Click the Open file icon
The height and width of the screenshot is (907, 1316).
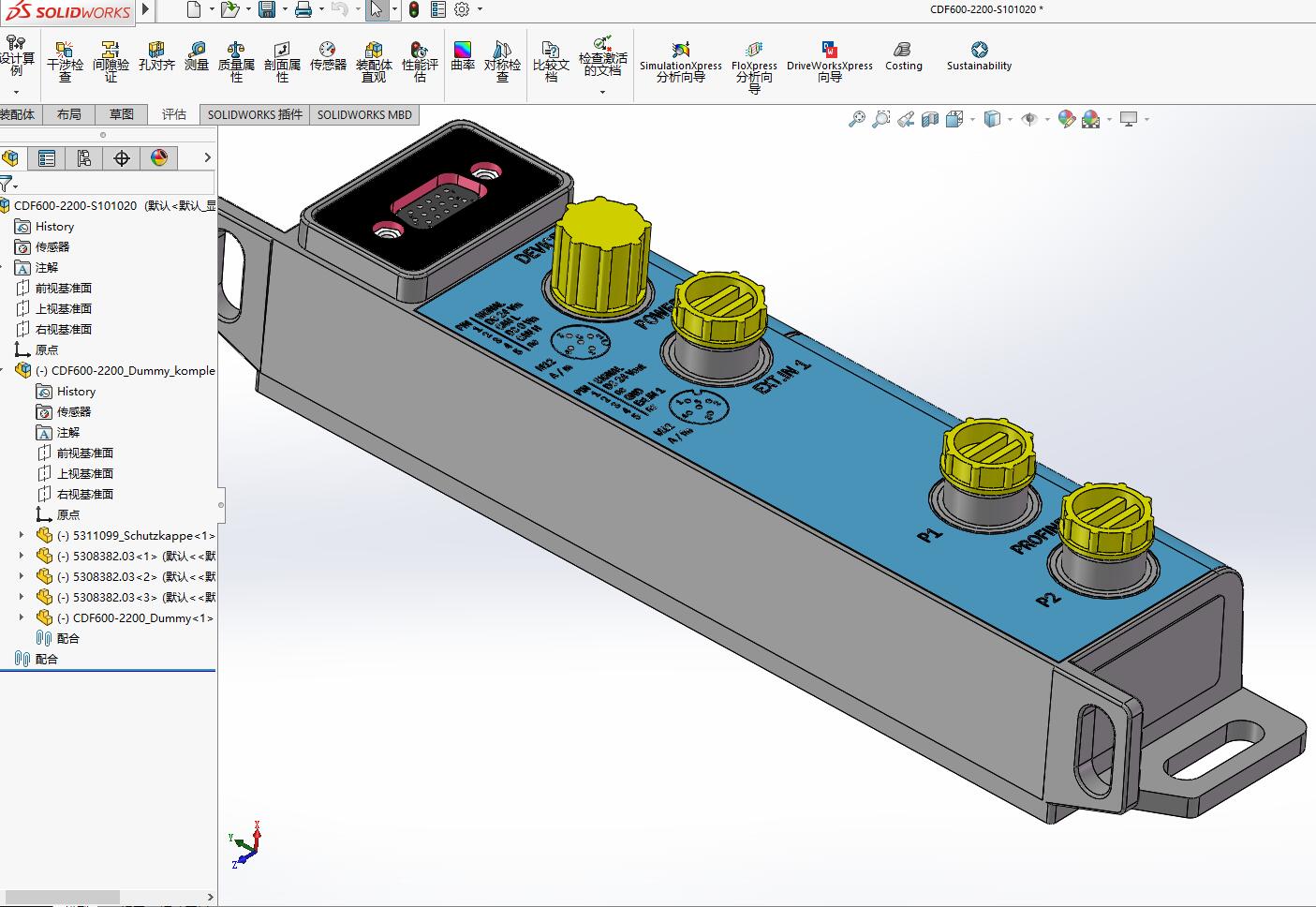[x=229, y=9]
